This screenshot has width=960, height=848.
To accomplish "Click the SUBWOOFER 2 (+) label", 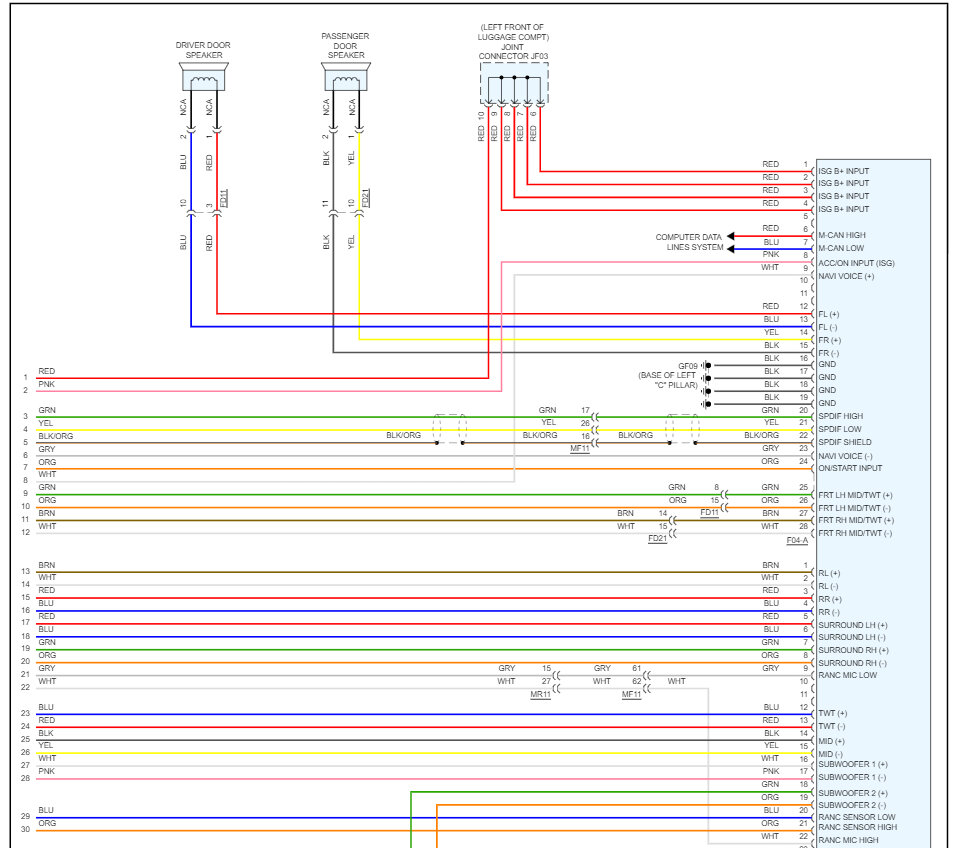I will [853, 794].
